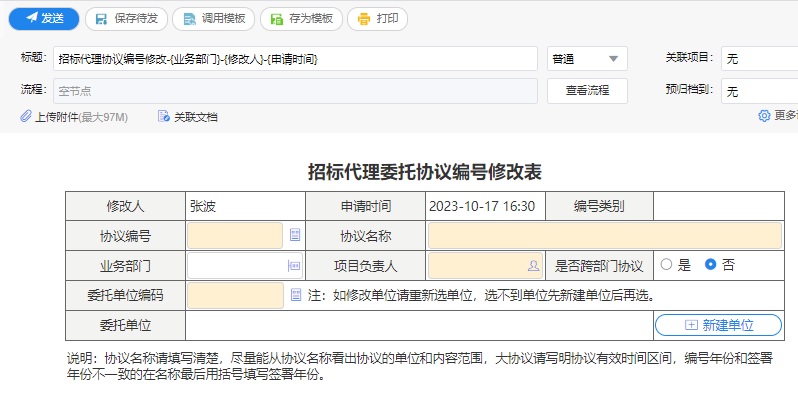The width and height of the screenshot is (798, 399).
Task: Click the 保存待发 toolbar button
Action: pyautogui.click(x=126, y=19)
